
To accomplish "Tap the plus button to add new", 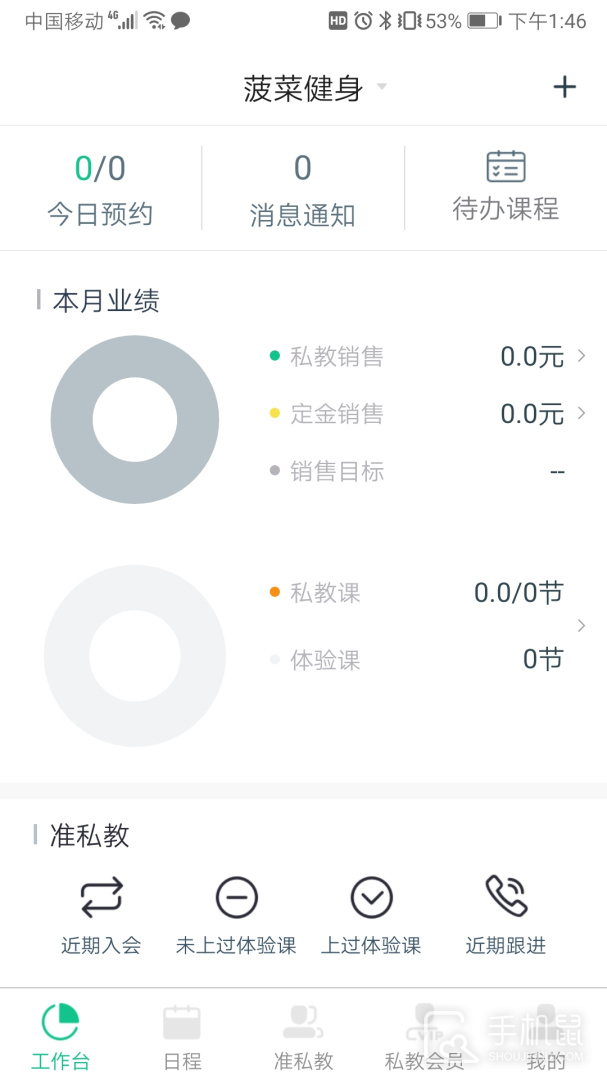I will click(x=563, y=86).
